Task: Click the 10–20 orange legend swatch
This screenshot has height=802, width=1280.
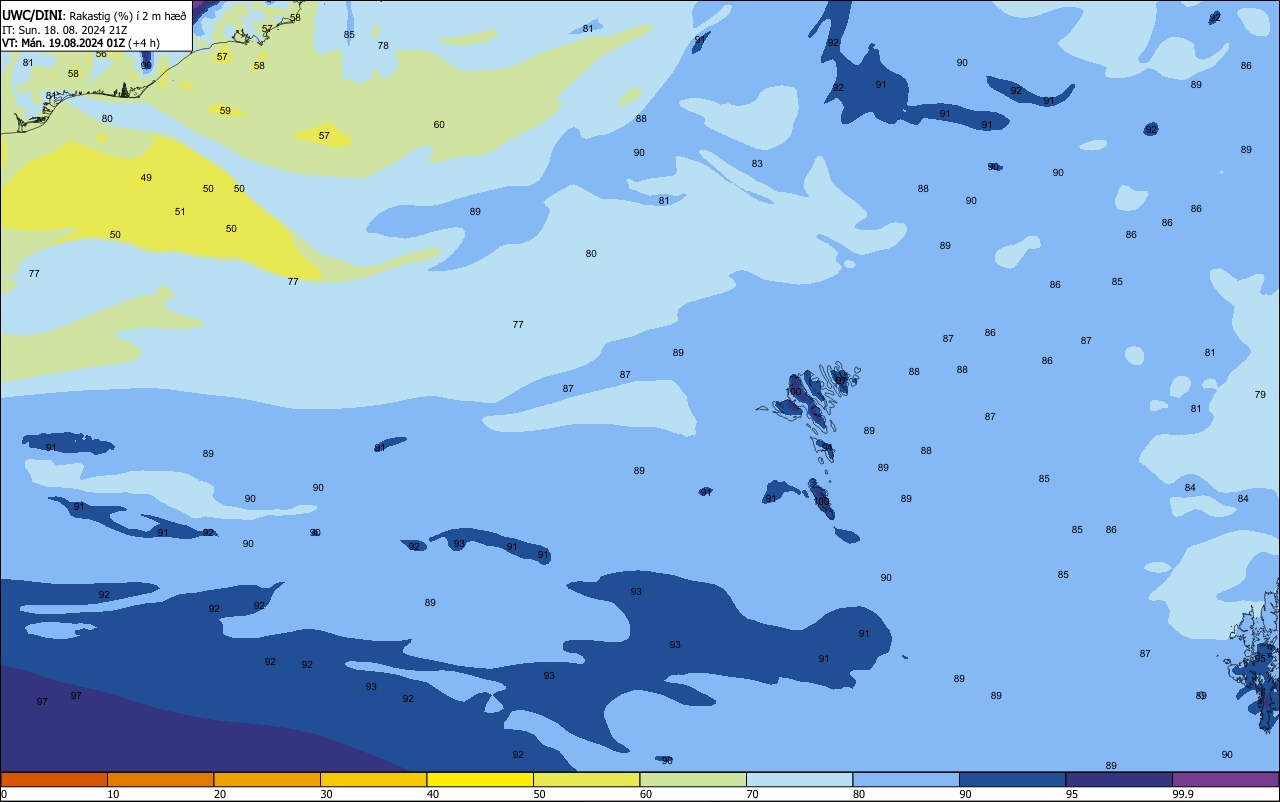Action: point(160,779)
